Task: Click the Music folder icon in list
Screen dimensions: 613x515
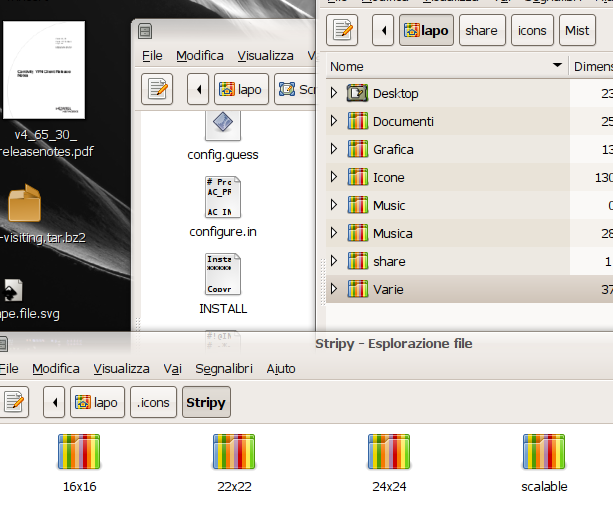Action: coord(357,205)
